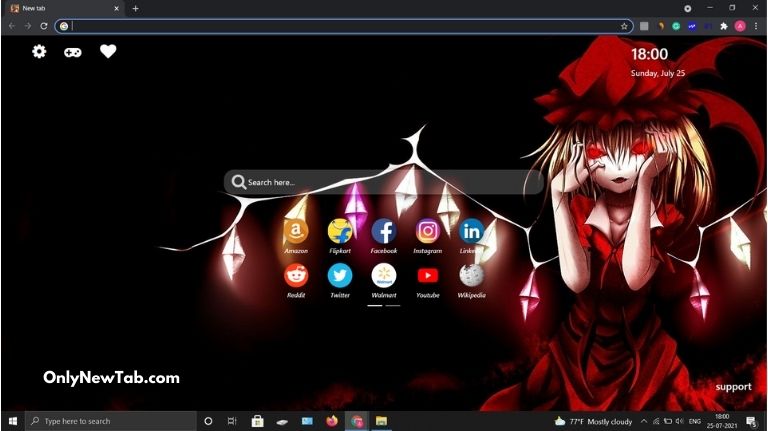Open Task View on the taskbar
Viewport: 768px width, 431px height.
pos(232,421)
